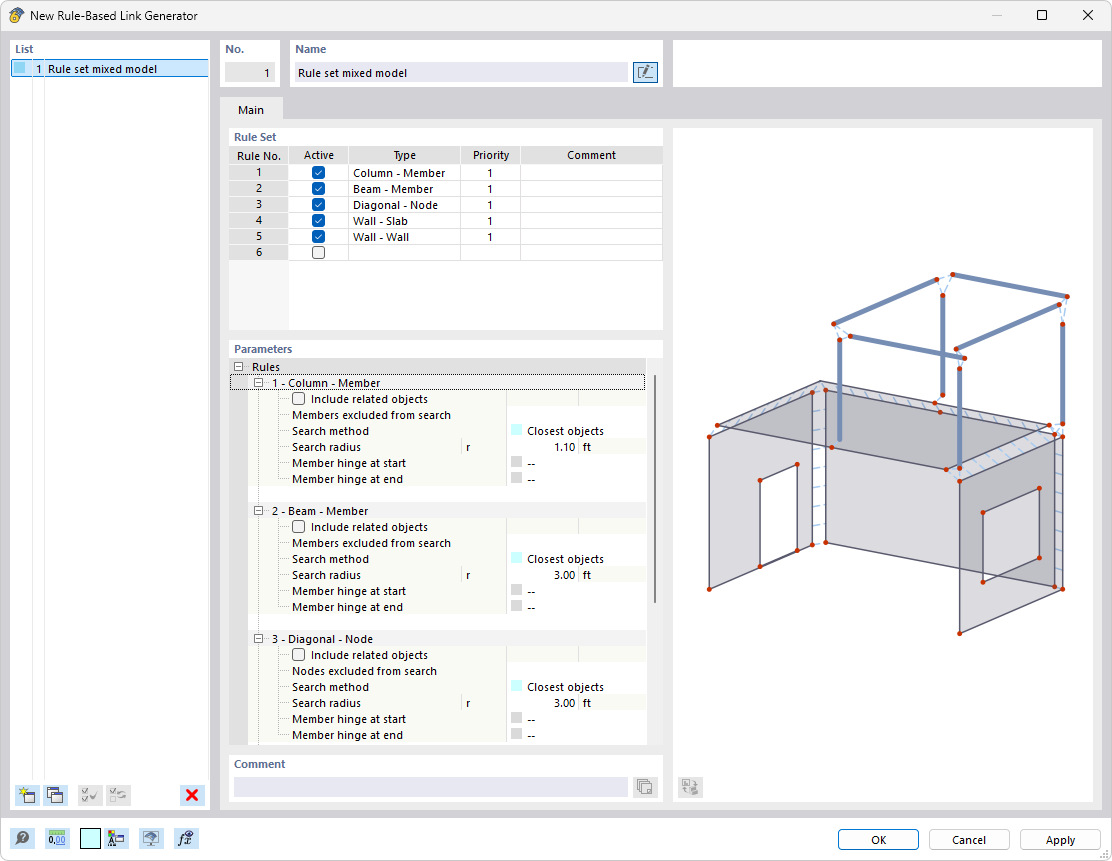1112x861 pixels.
Task: Click the 'Wall - Wall' type cell
Action: [404, 237]
